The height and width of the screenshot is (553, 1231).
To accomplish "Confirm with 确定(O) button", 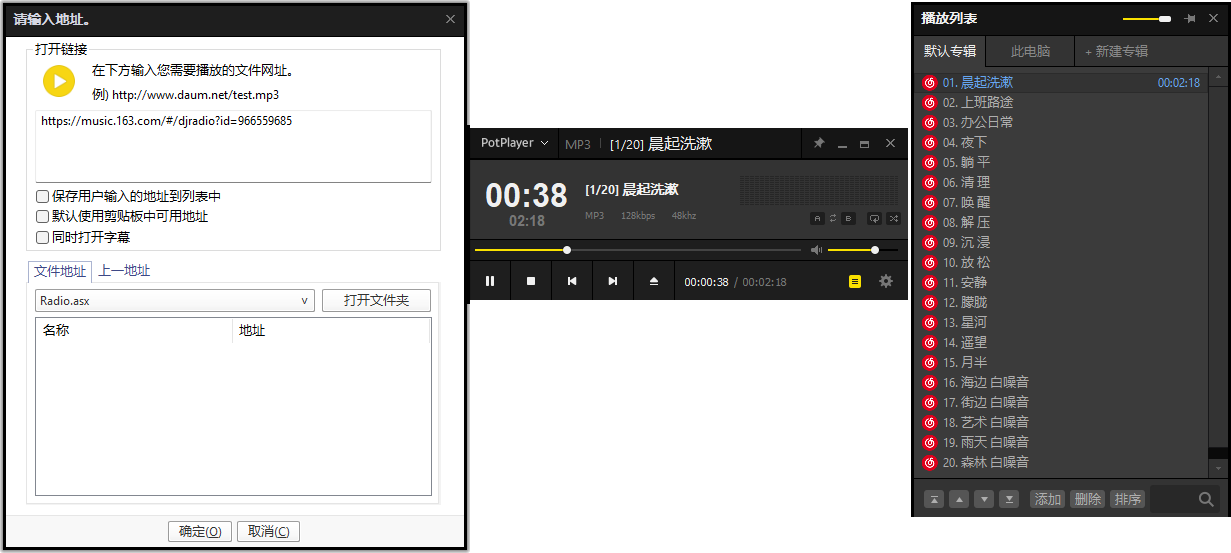I will [200, 532].
